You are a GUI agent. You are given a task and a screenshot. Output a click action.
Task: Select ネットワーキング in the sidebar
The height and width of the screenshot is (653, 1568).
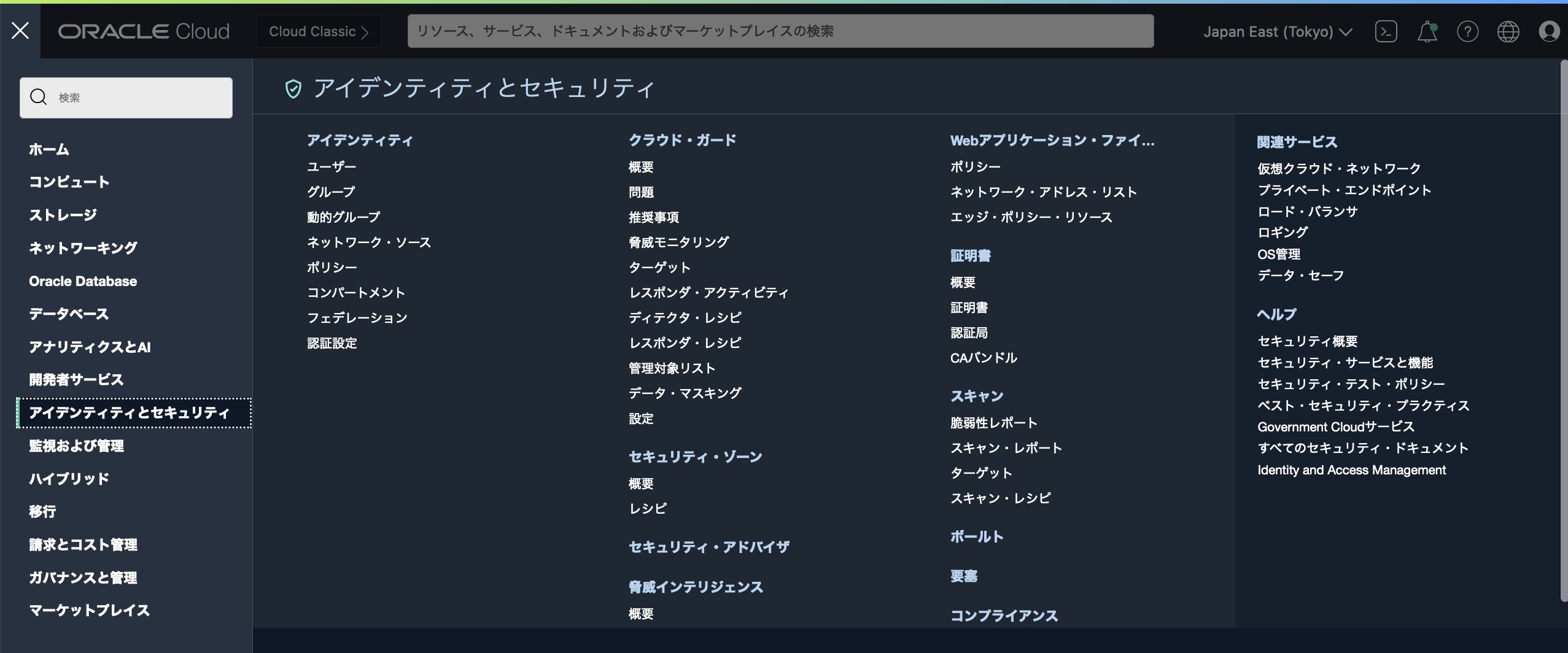tap(83, 248)
